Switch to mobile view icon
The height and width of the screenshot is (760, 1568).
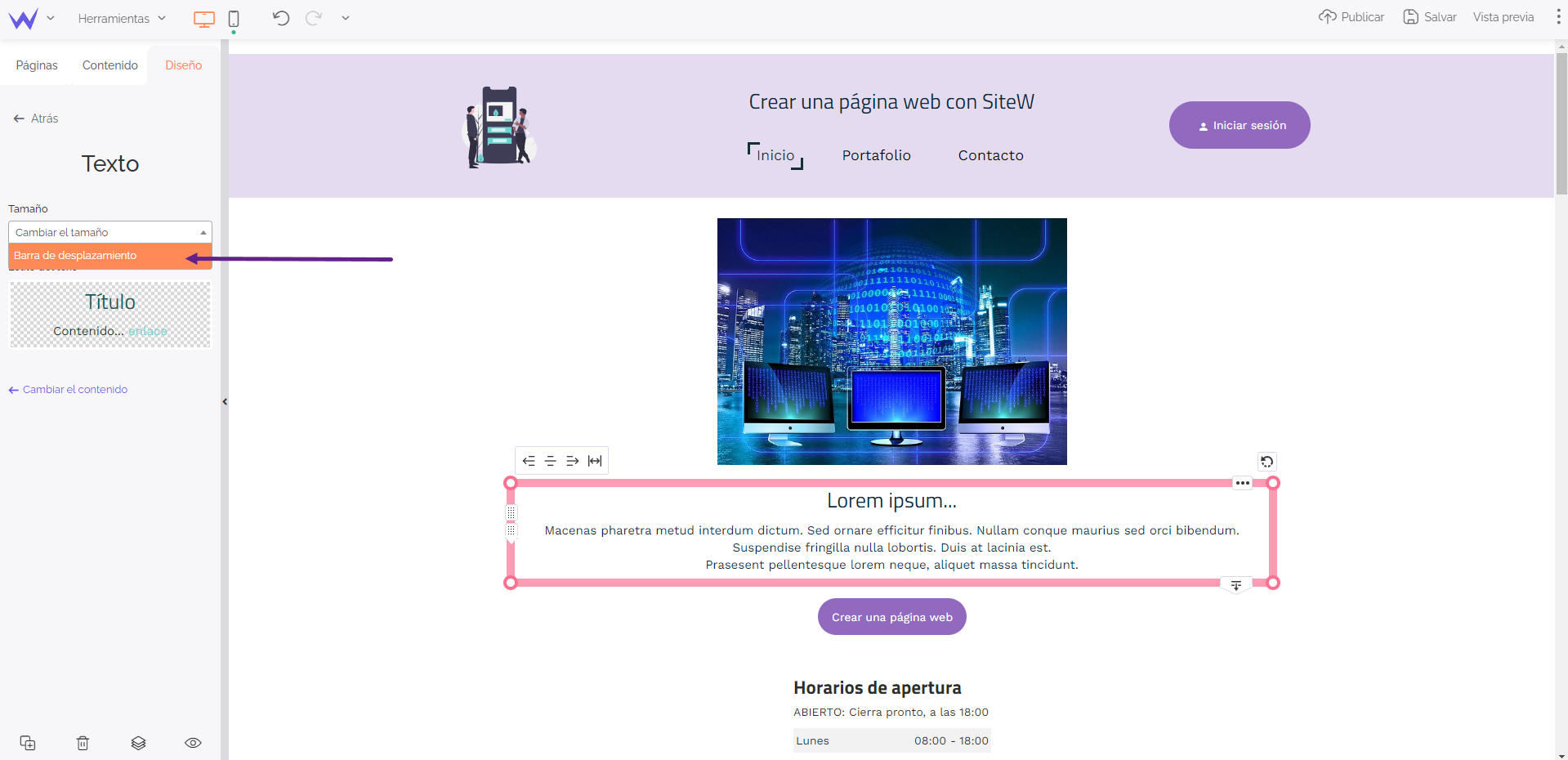[x=234, y=19]
